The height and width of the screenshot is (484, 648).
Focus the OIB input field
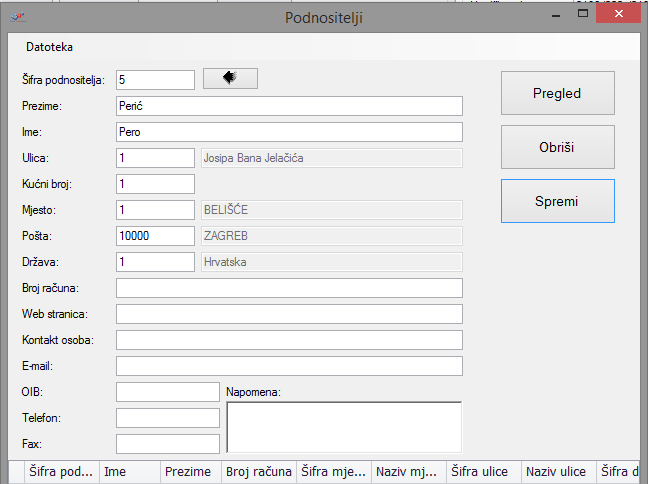pos(167,392)
